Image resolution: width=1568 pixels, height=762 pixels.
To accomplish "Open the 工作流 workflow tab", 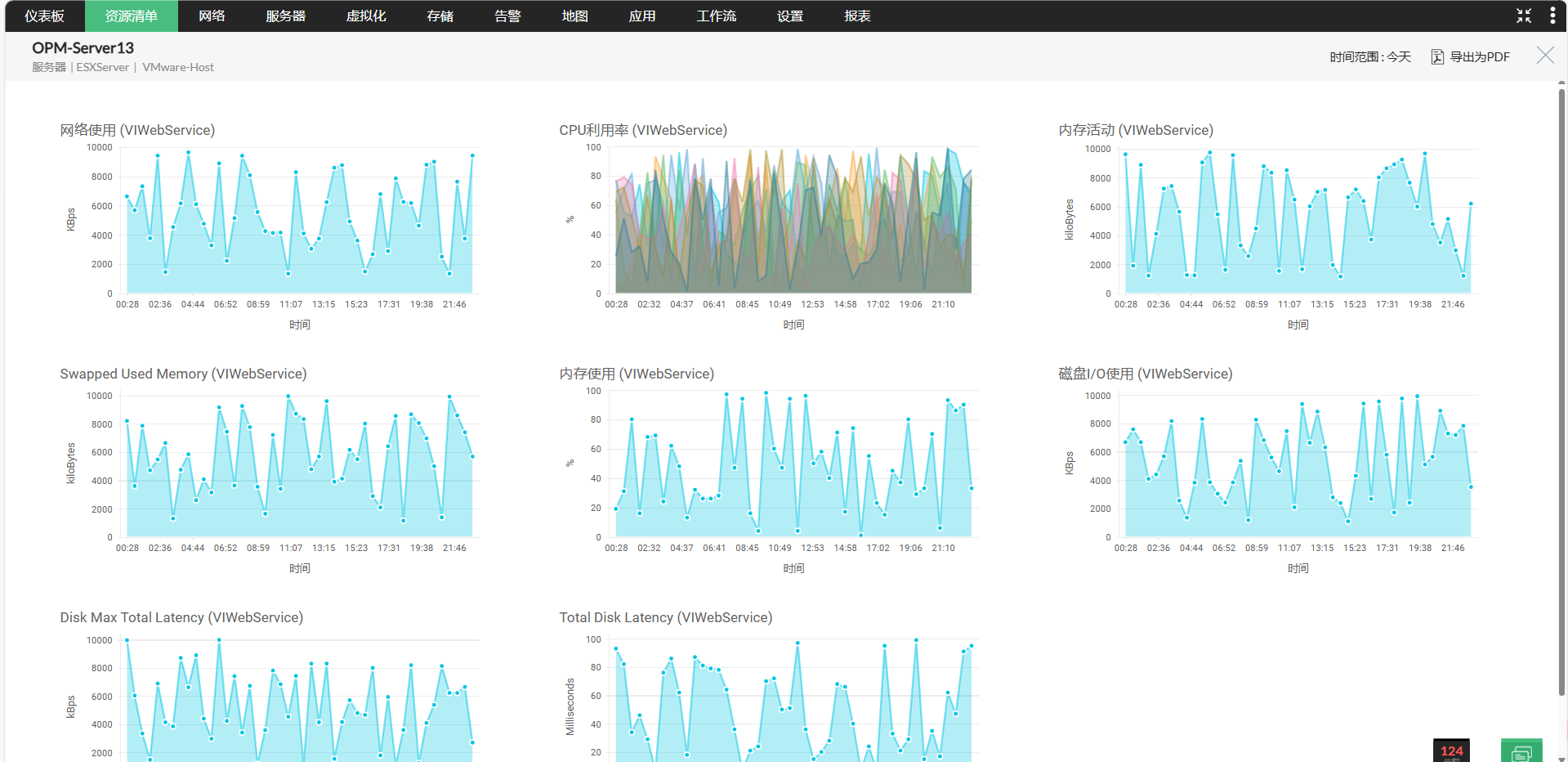I will click(716, 16).
